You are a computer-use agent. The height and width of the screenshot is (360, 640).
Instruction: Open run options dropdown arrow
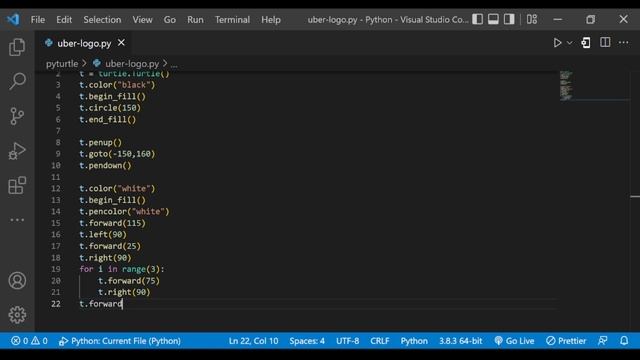pos(569,43)
